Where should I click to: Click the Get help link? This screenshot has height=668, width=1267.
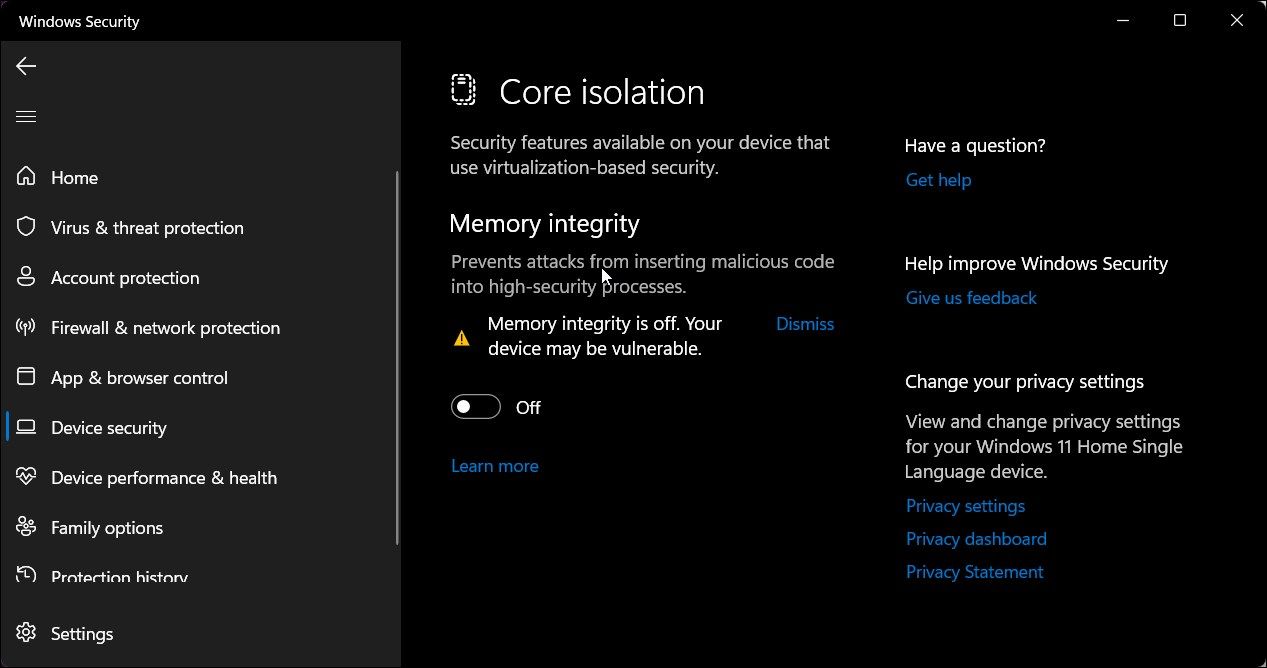[938, 180]
